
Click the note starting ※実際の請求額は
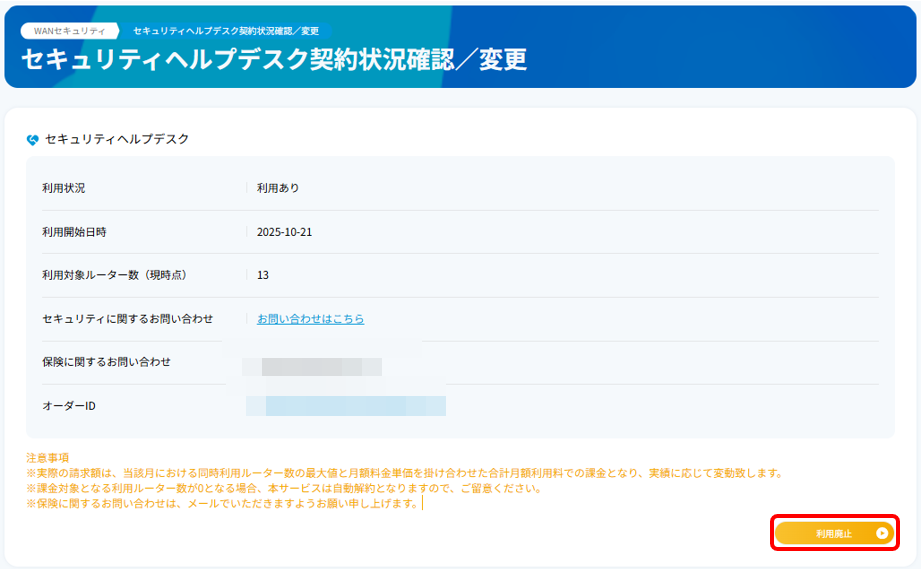(x=405, y=473)
